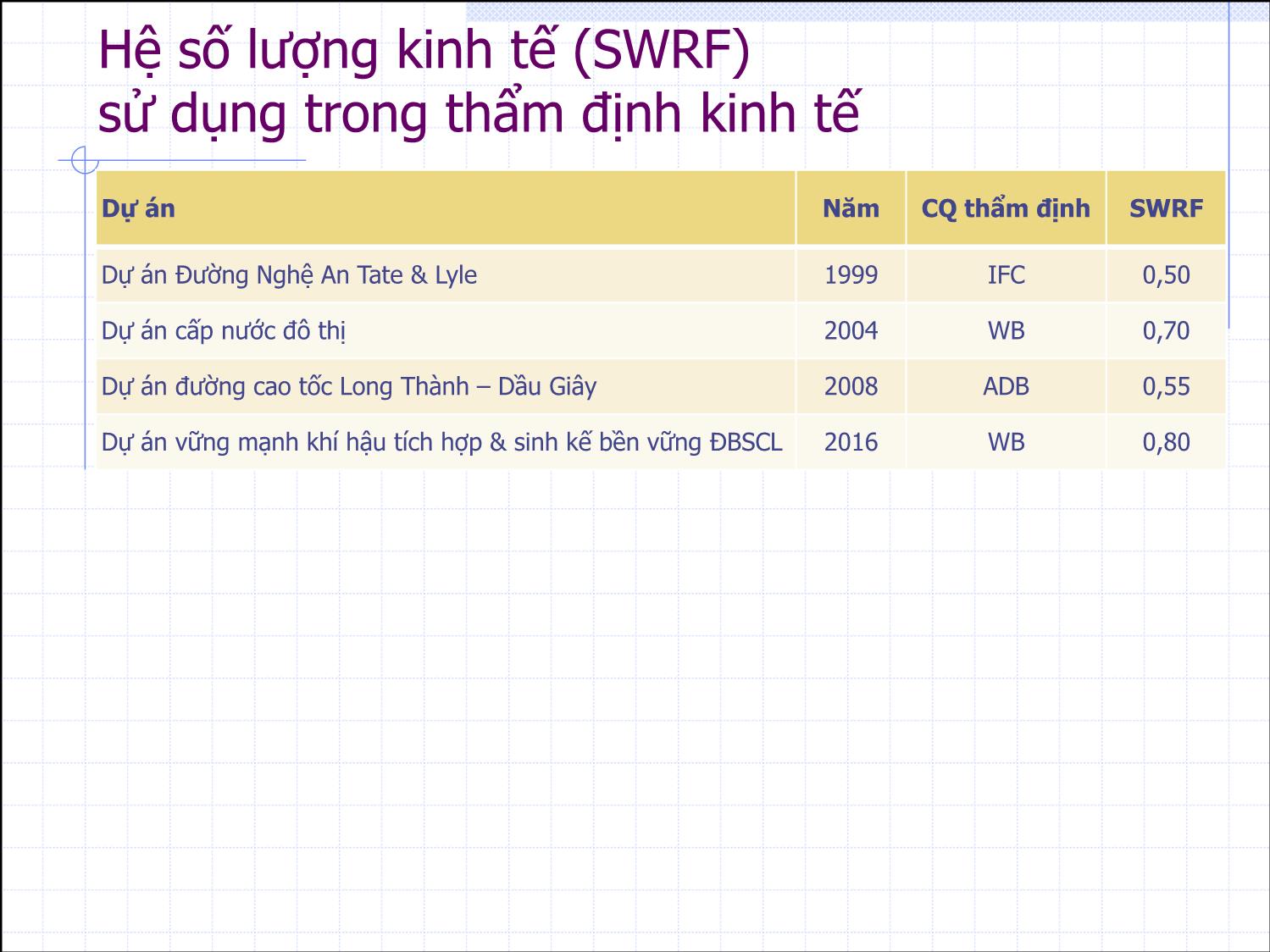Select 'Dự án cấp nước đô thị' cell
This screenshot has height=952, width=1270.
coord(446,330)
